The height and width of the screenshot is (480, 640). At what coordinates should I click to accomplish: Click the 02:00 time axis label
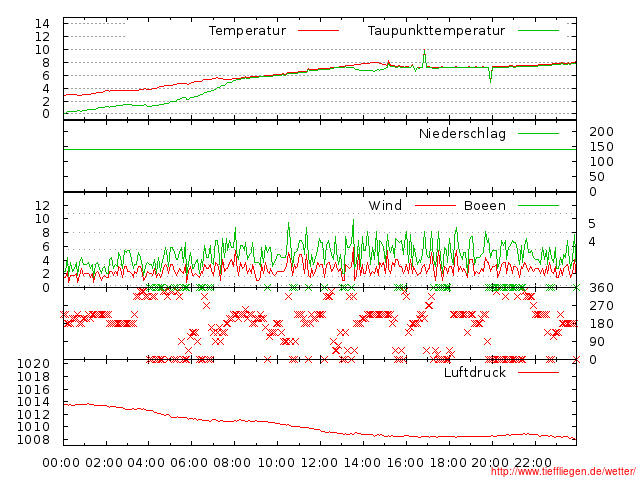[104, 463]
